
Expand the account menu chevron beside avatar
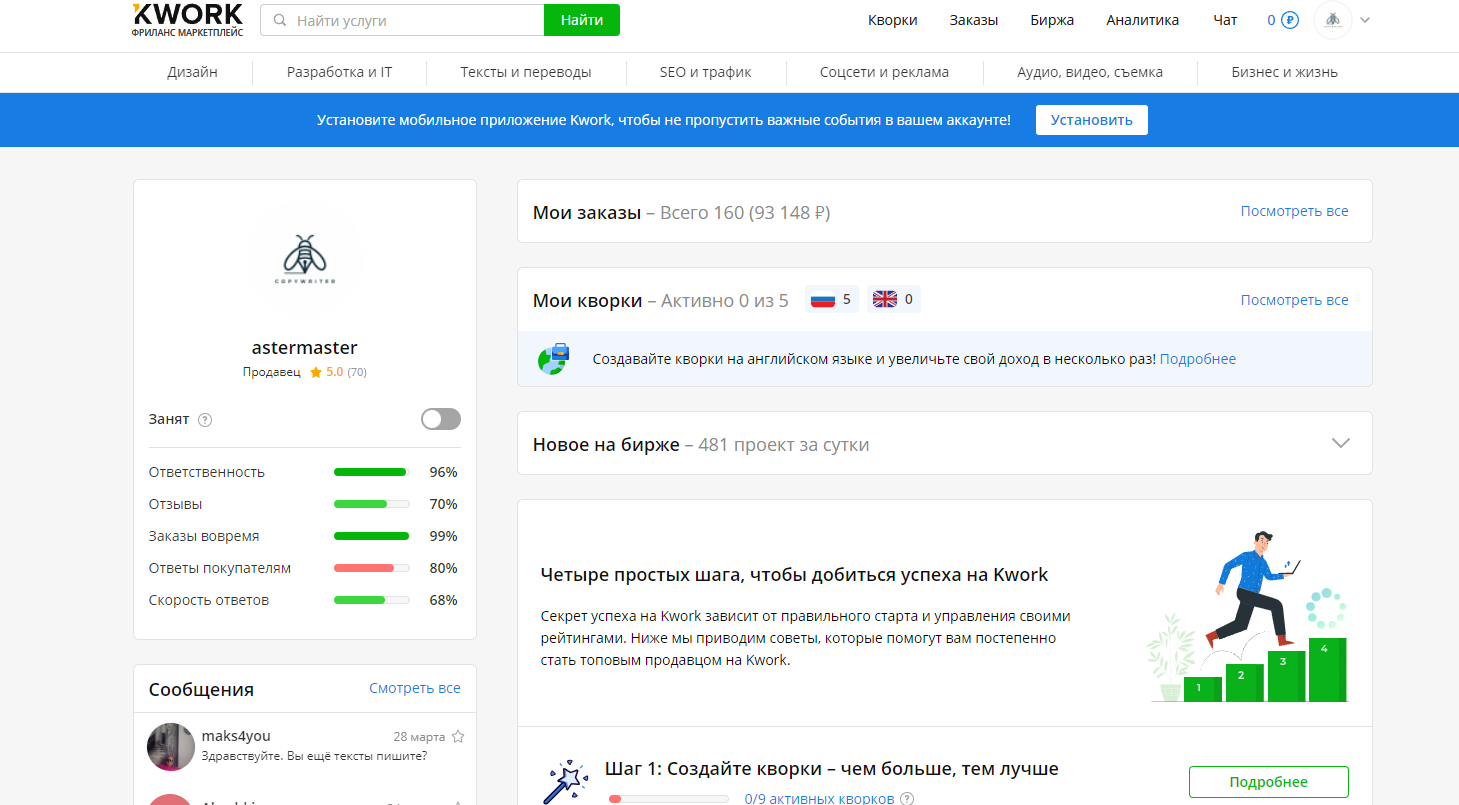[1365, 20]
